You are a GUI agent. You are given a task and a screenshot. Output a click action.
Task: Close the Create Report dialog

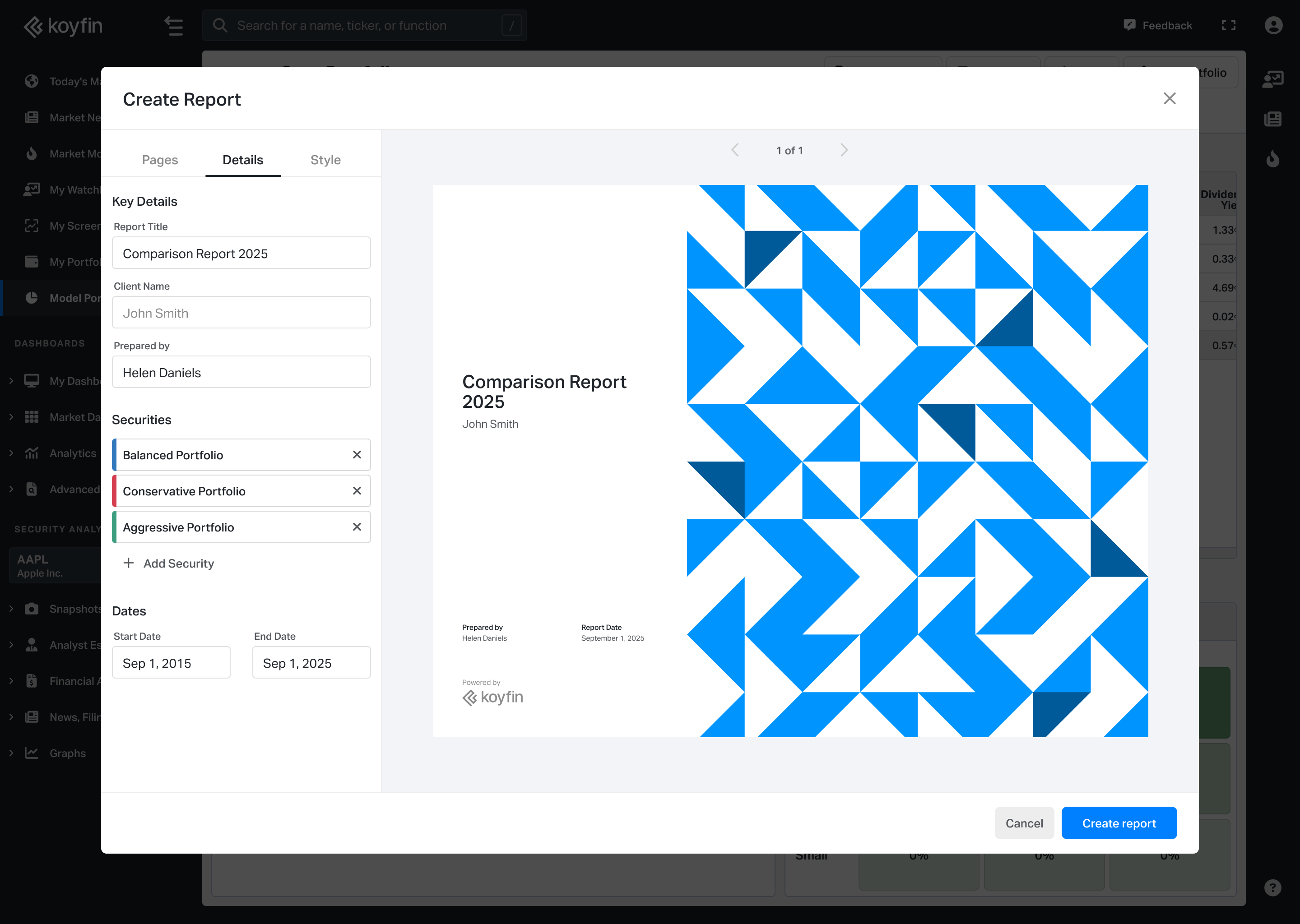[x=1169, y=98]
